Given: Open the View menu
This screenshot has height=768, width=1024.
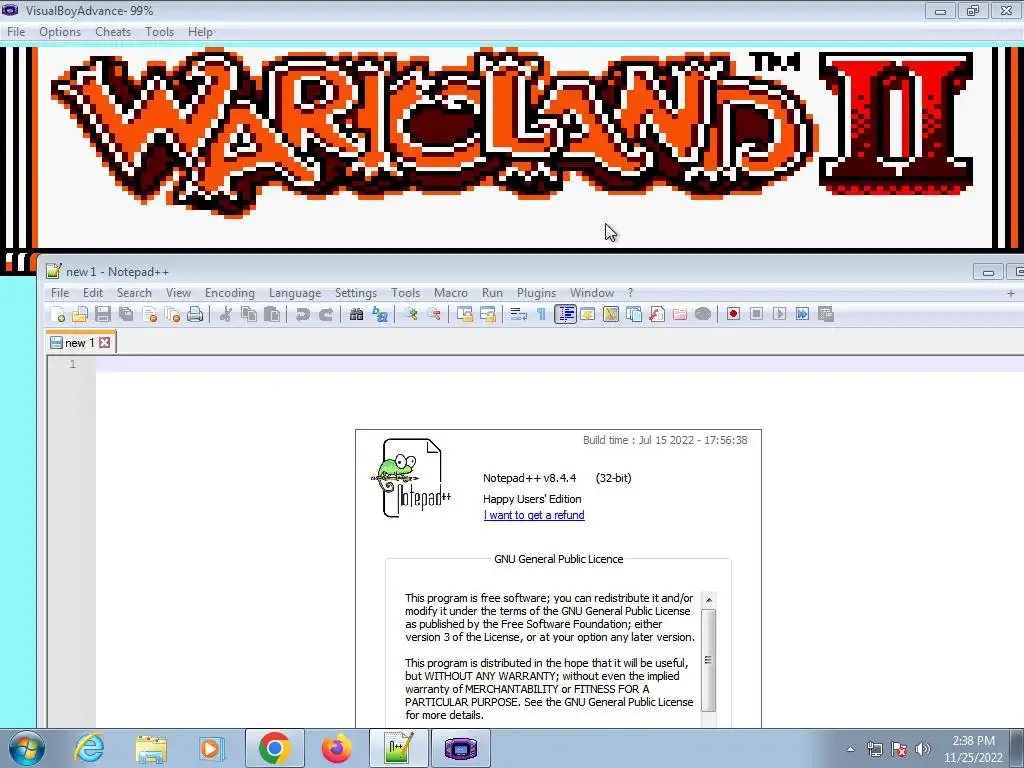Looking at the screenshot, I should [178, 293].
